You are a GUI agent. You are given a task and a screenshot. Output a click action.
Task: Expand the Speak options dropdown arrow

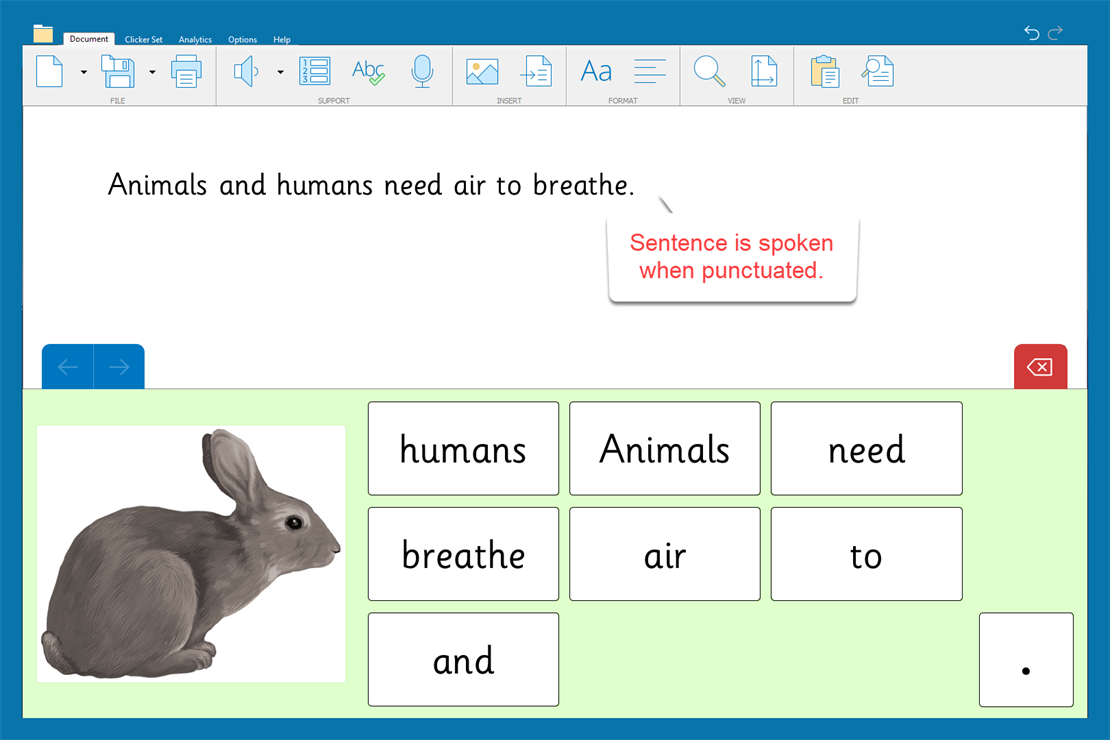(280, 72)
